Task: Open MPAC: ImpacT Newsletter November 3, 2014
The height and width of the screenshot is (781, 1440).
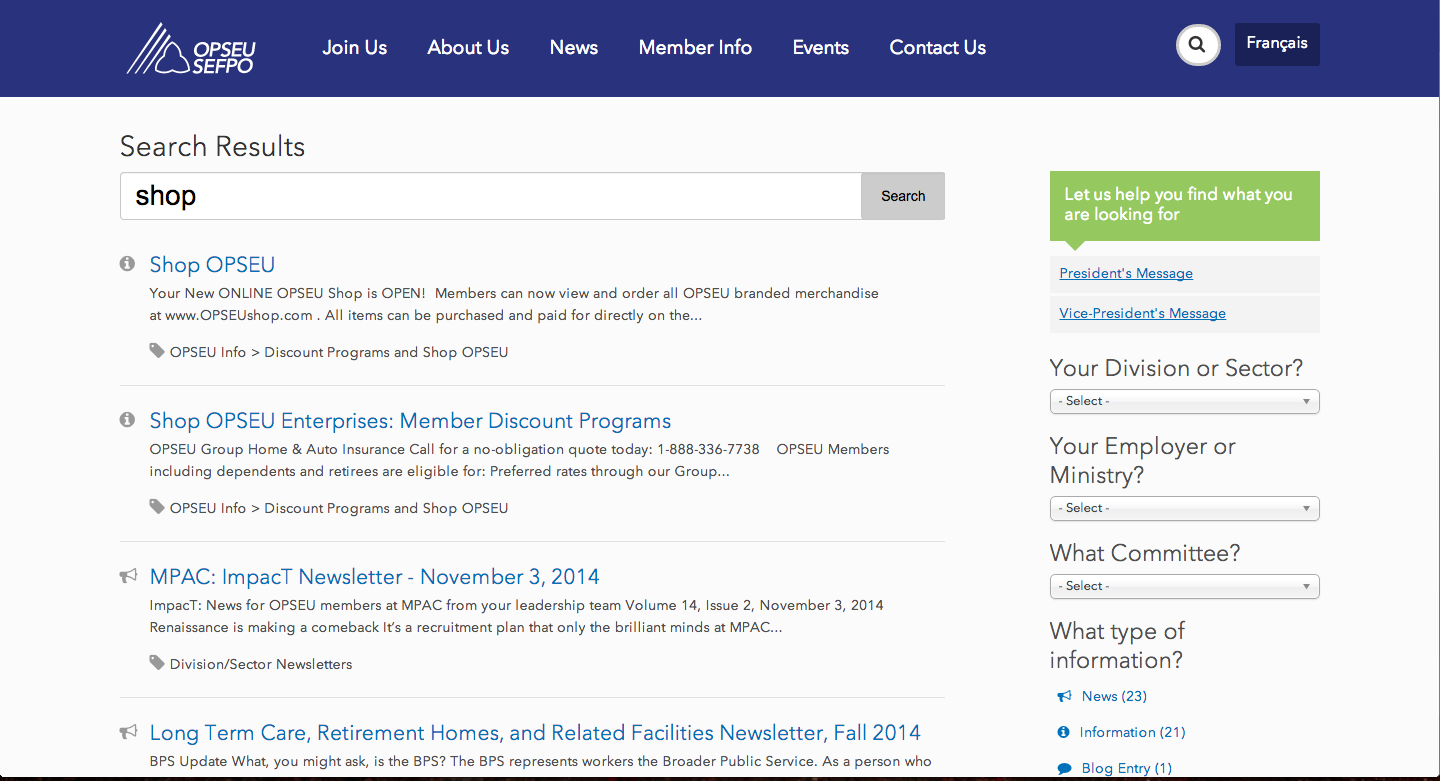Action: point(374,577)
